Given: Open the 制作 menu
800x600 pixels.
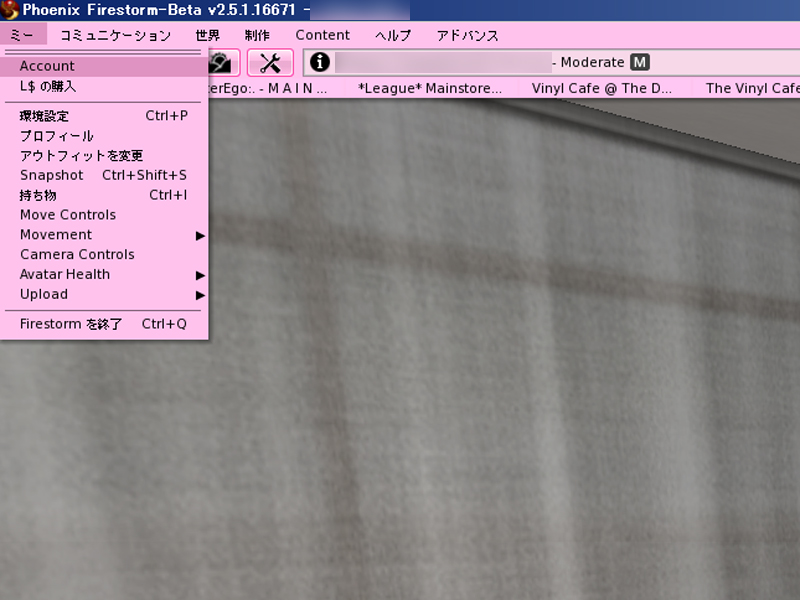Looking at the screenshot, I should [x=257, y=35].
